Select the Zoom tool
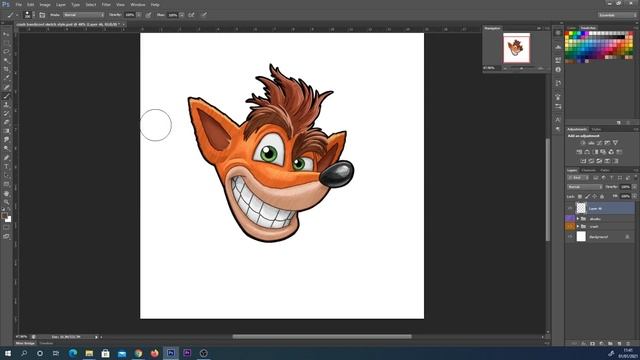 tap(6, 202)
